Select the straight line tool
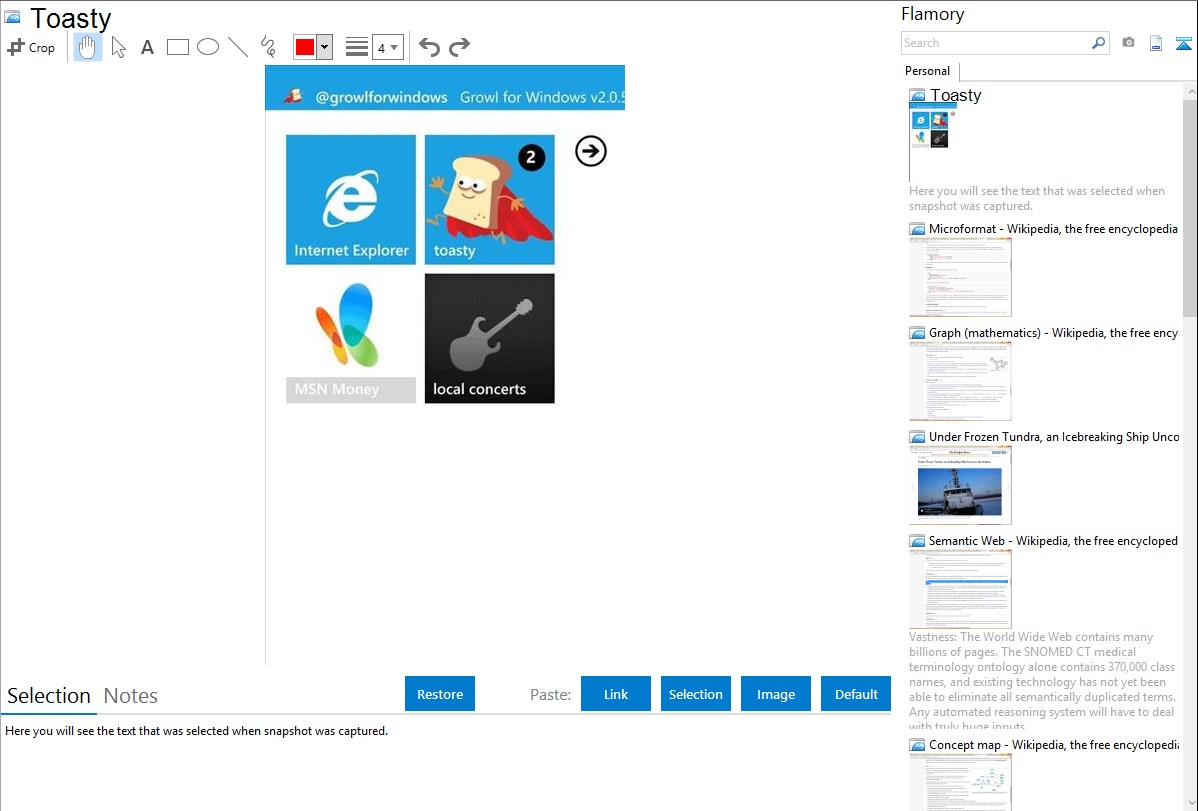Viewport: 1198px width, 811px height. pyautogui.click(x=238, y=47)
